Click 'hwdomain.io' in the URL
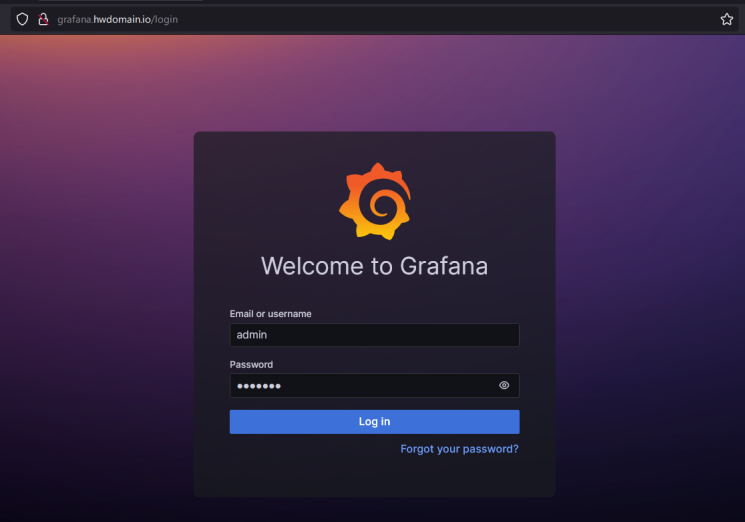745x522 pixels. click(123, 19)
